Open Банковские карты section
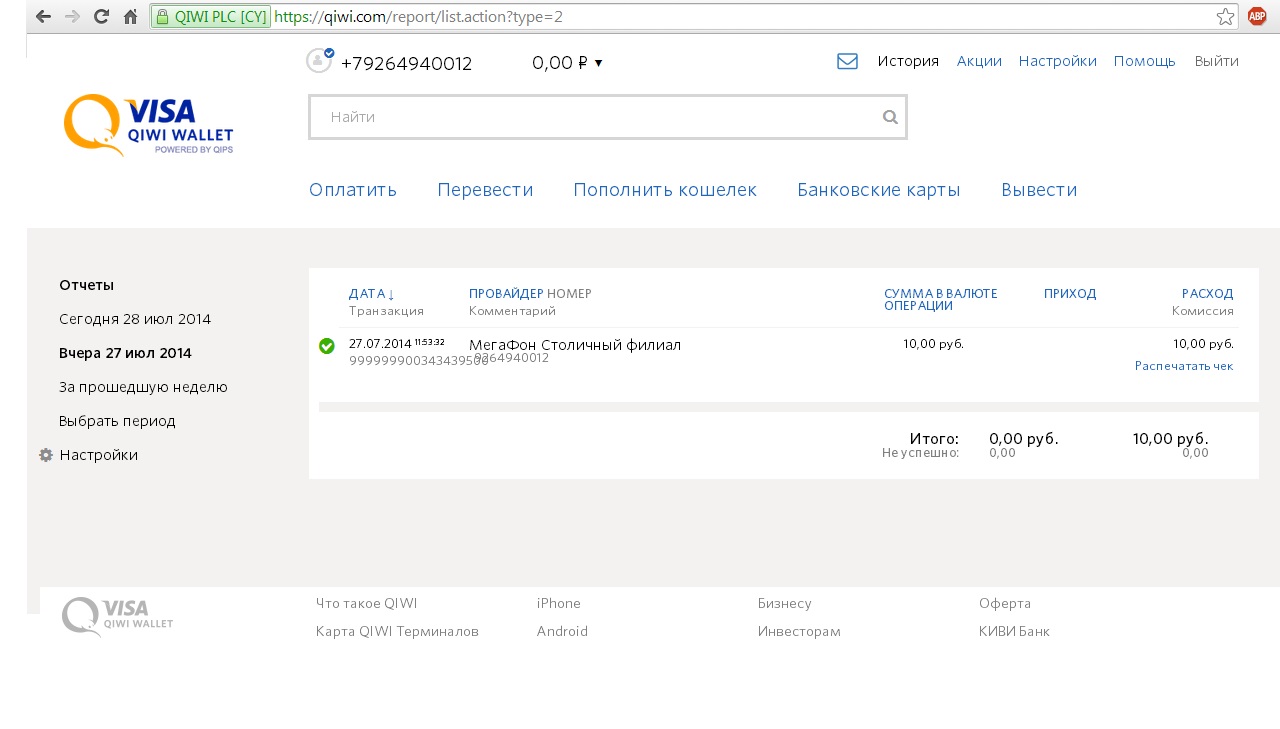This screenshot has height=729, width=1280. coord(879,190)
